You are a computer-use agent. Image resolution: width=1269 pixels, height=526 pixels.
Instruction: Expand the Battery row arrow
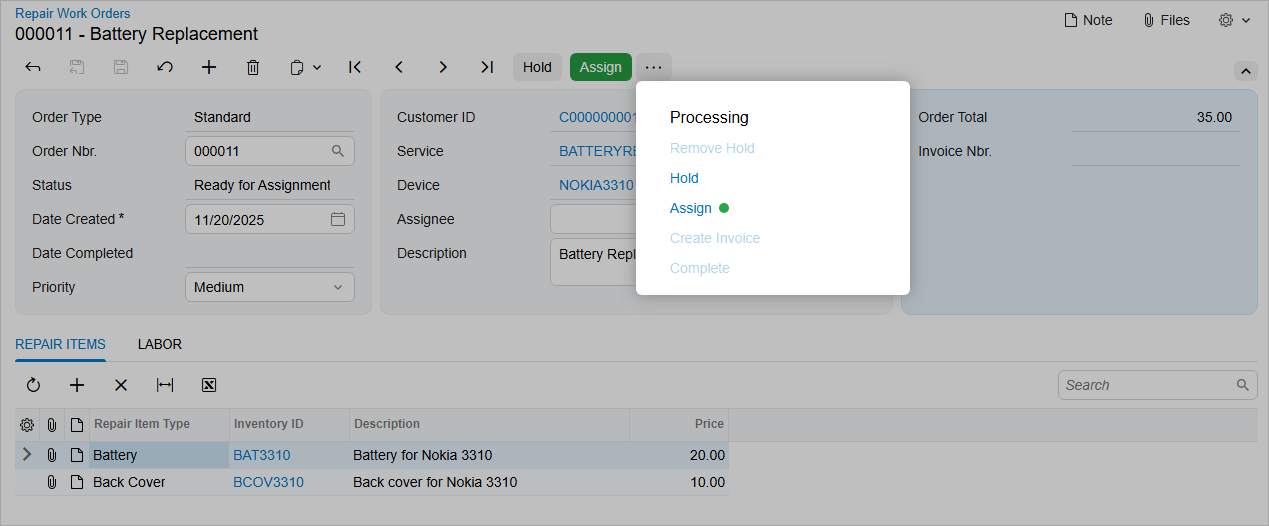coord(27,455)
